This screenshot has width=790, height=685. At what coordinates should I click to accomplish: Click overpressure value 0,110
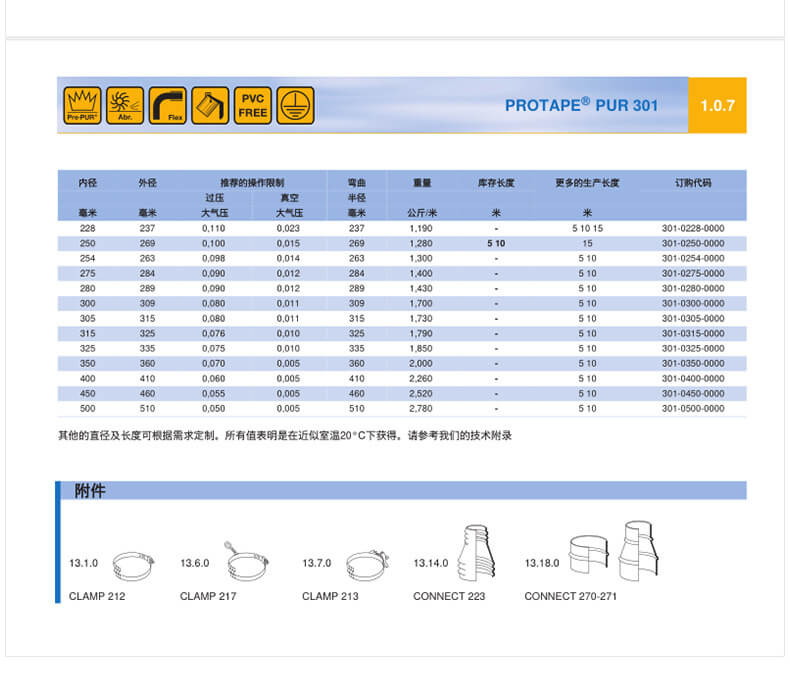pyautogui.click(x=214, y=228)
